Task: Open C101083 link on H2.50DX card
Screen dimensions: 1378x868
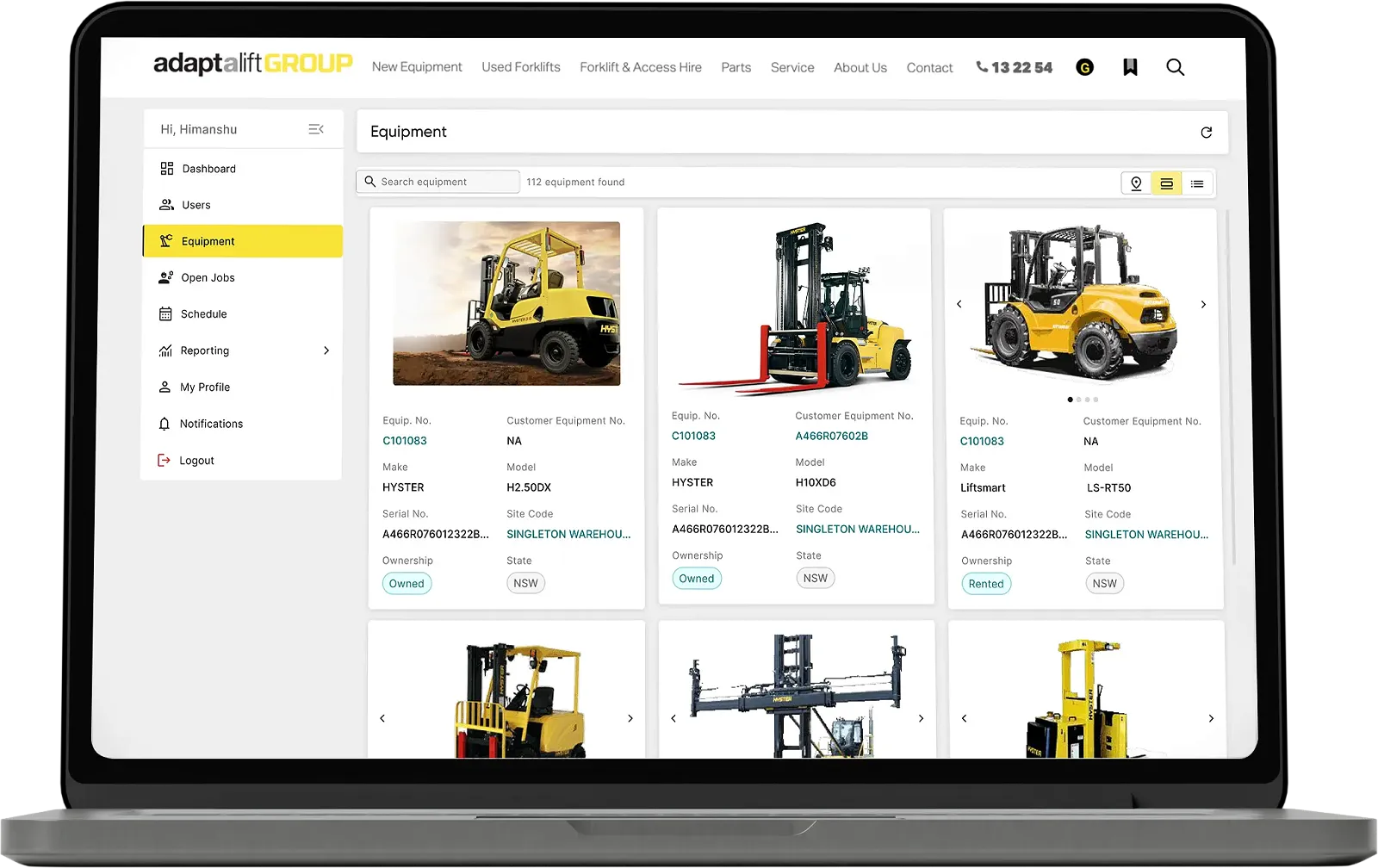Action: click(405, 441)
